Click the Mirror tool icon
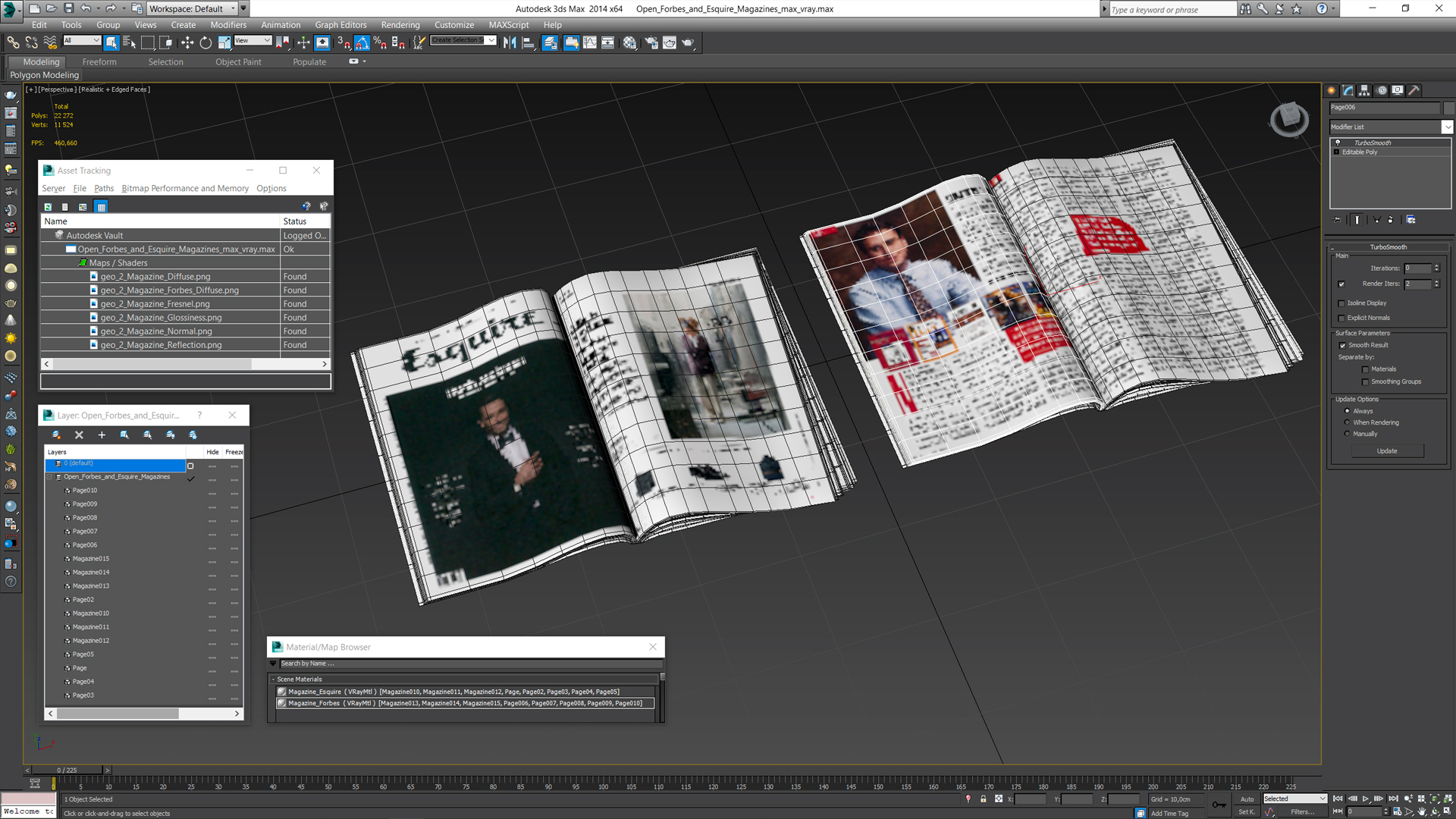Image resolution: width=1456 pixels, height=819 pixels. (510, 42)
